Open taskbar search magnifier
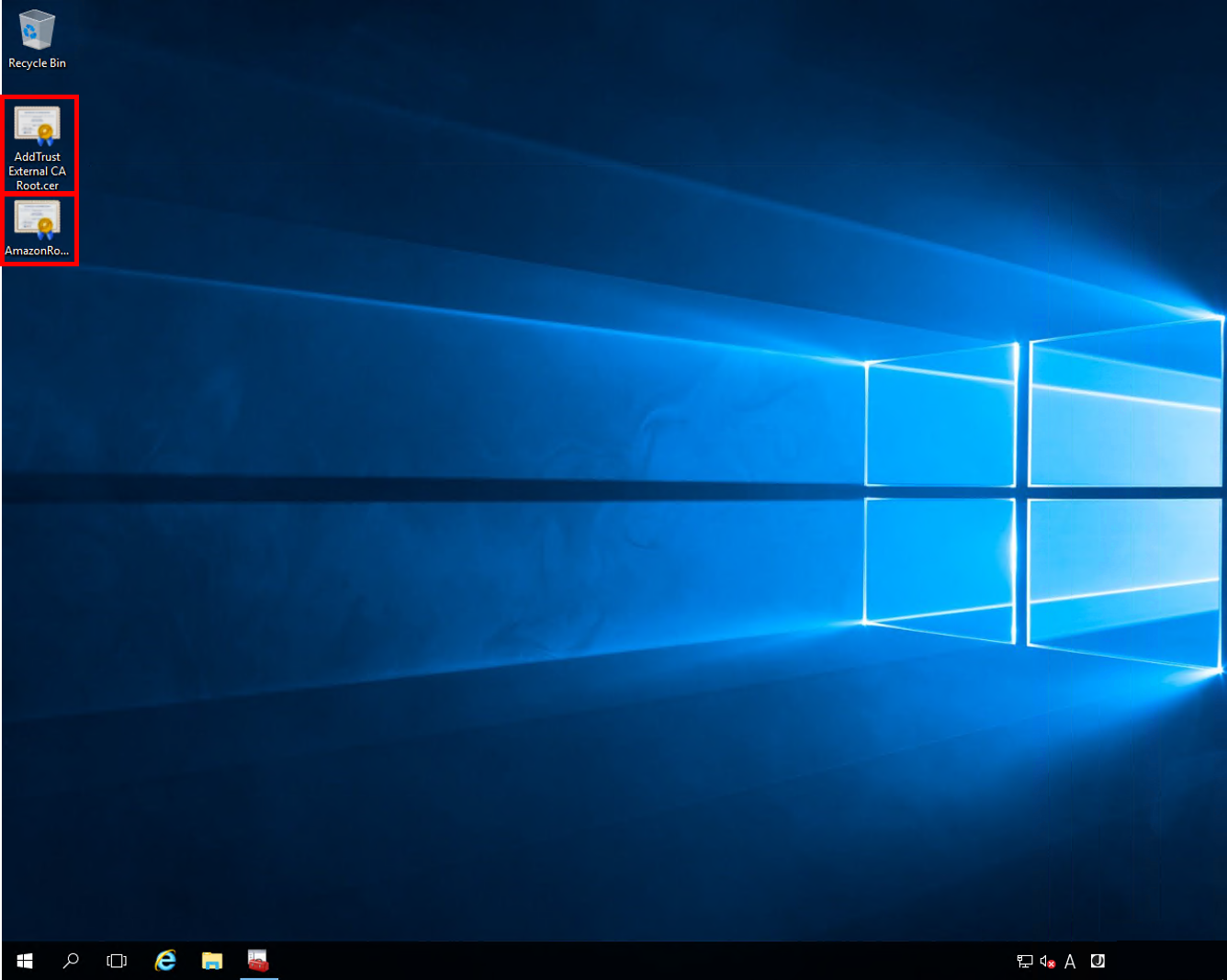The height and width of the screenshot is (980, 1227). click(x=71, y=961)
